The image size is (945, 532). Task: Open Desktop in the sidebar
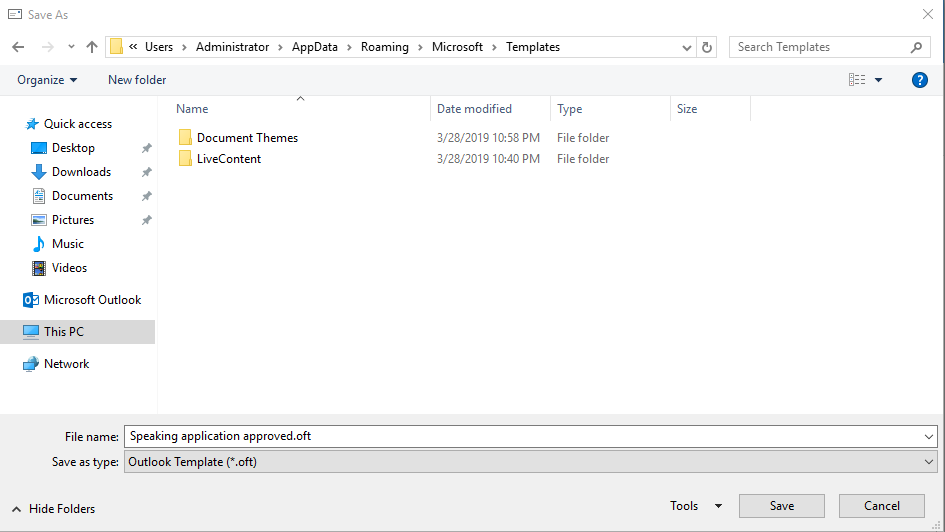tap(73, 148)
